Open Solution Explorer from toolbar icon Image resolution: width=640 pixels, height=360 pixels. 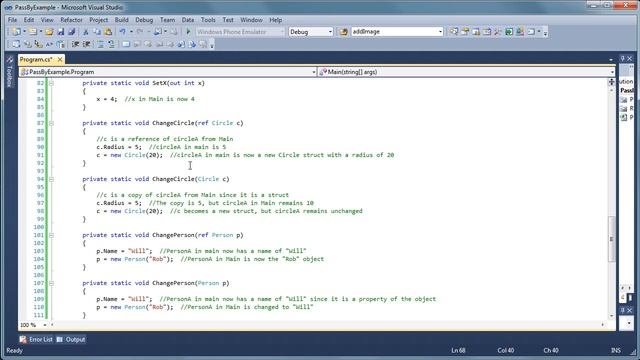(454, 32)
